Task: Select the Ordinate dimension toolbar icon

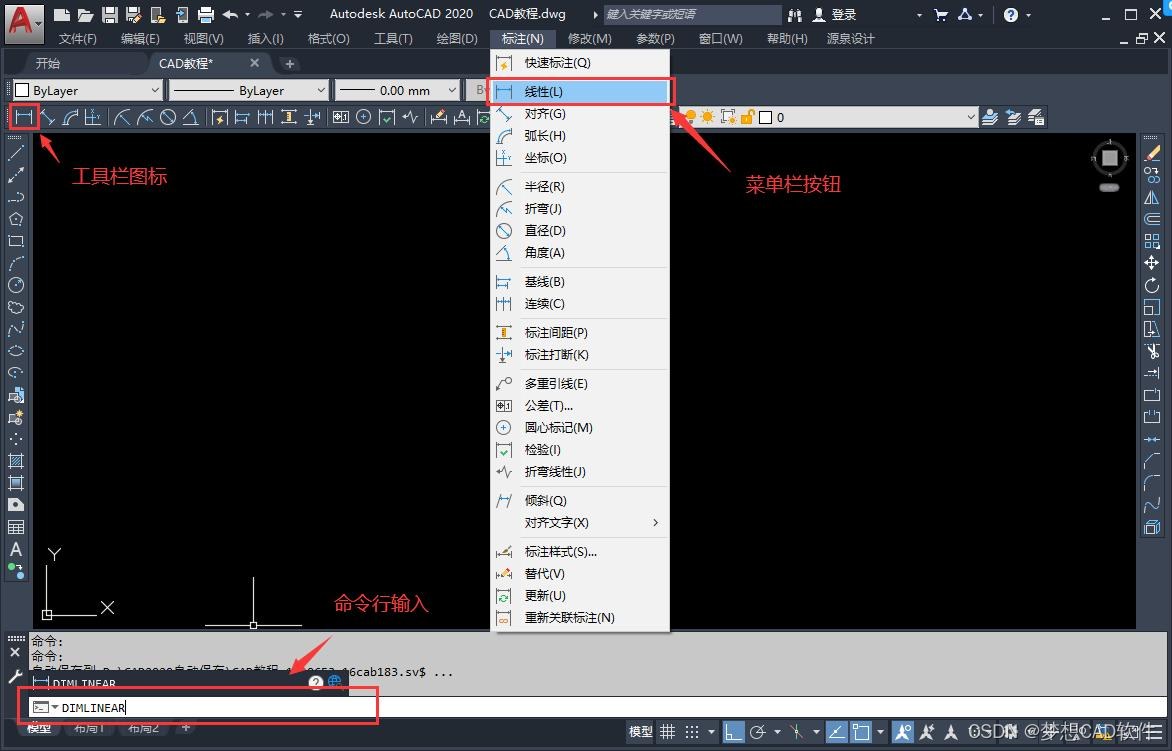Action: click(93, 117)
